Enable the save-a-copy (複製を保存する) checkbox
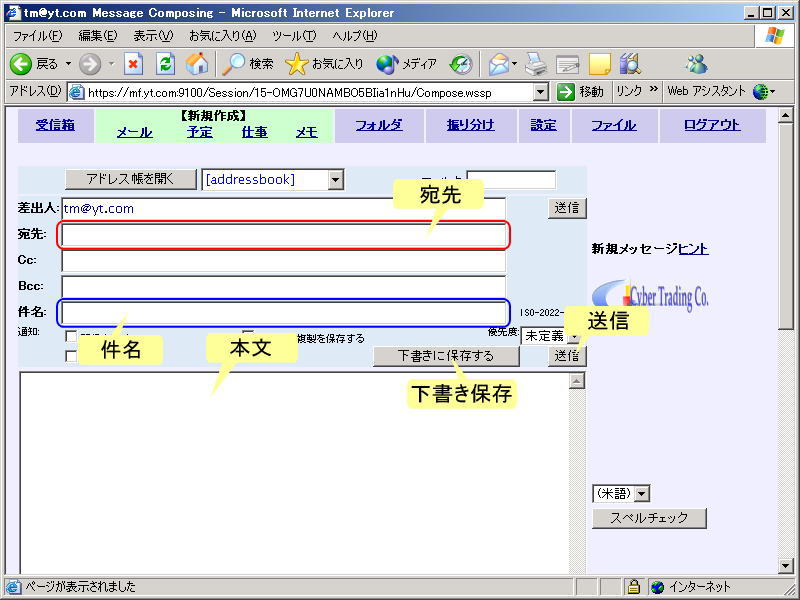The image size is (800, 600). pyautogui.click(x=249, y=338)
